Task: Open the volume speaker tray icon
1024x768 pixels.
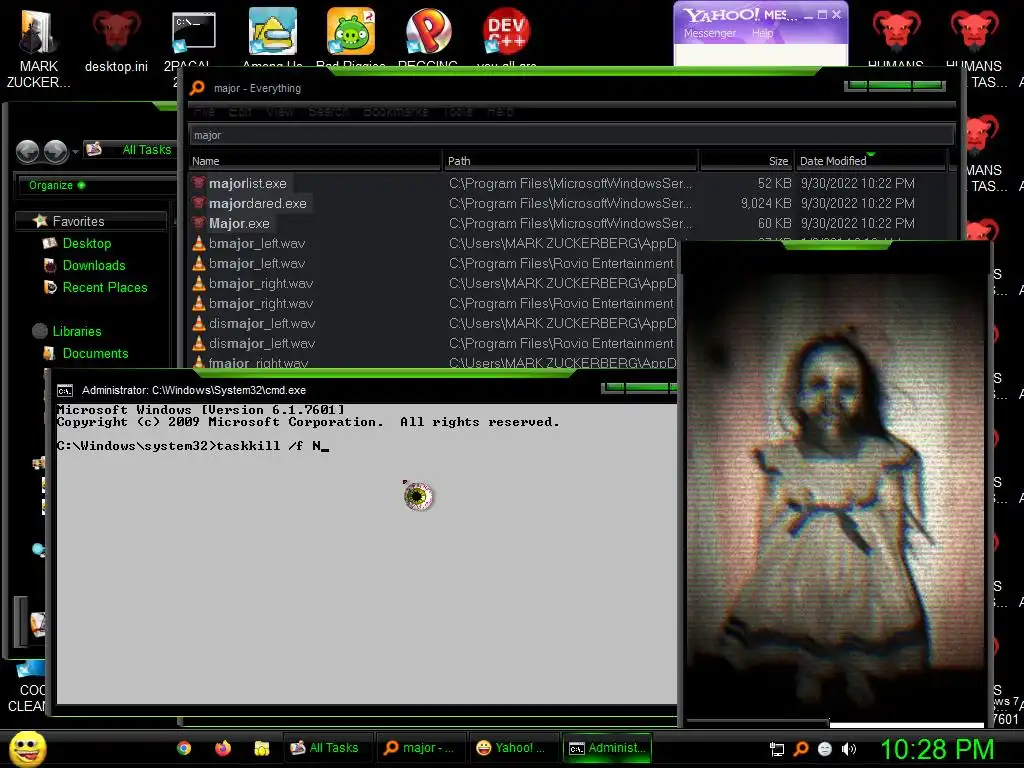Action: pos(849,749)
